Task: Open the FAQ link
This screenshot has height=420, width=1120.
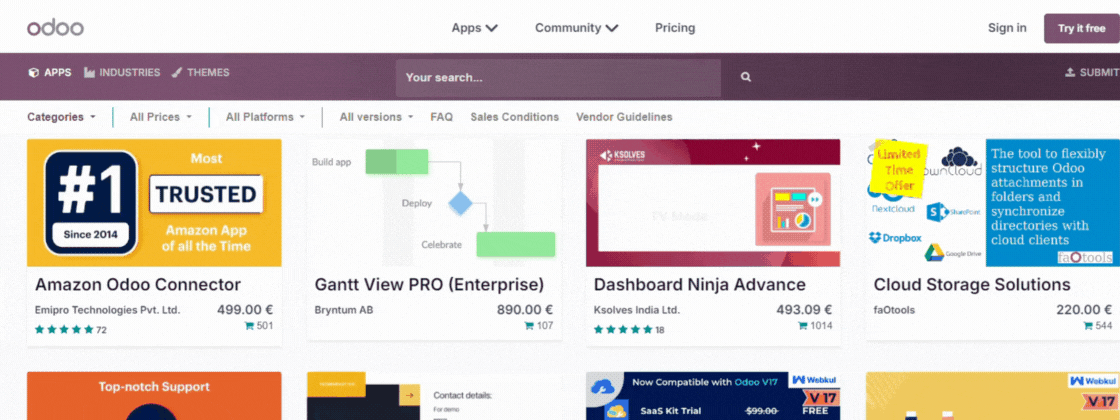Action: coord(441,116)
